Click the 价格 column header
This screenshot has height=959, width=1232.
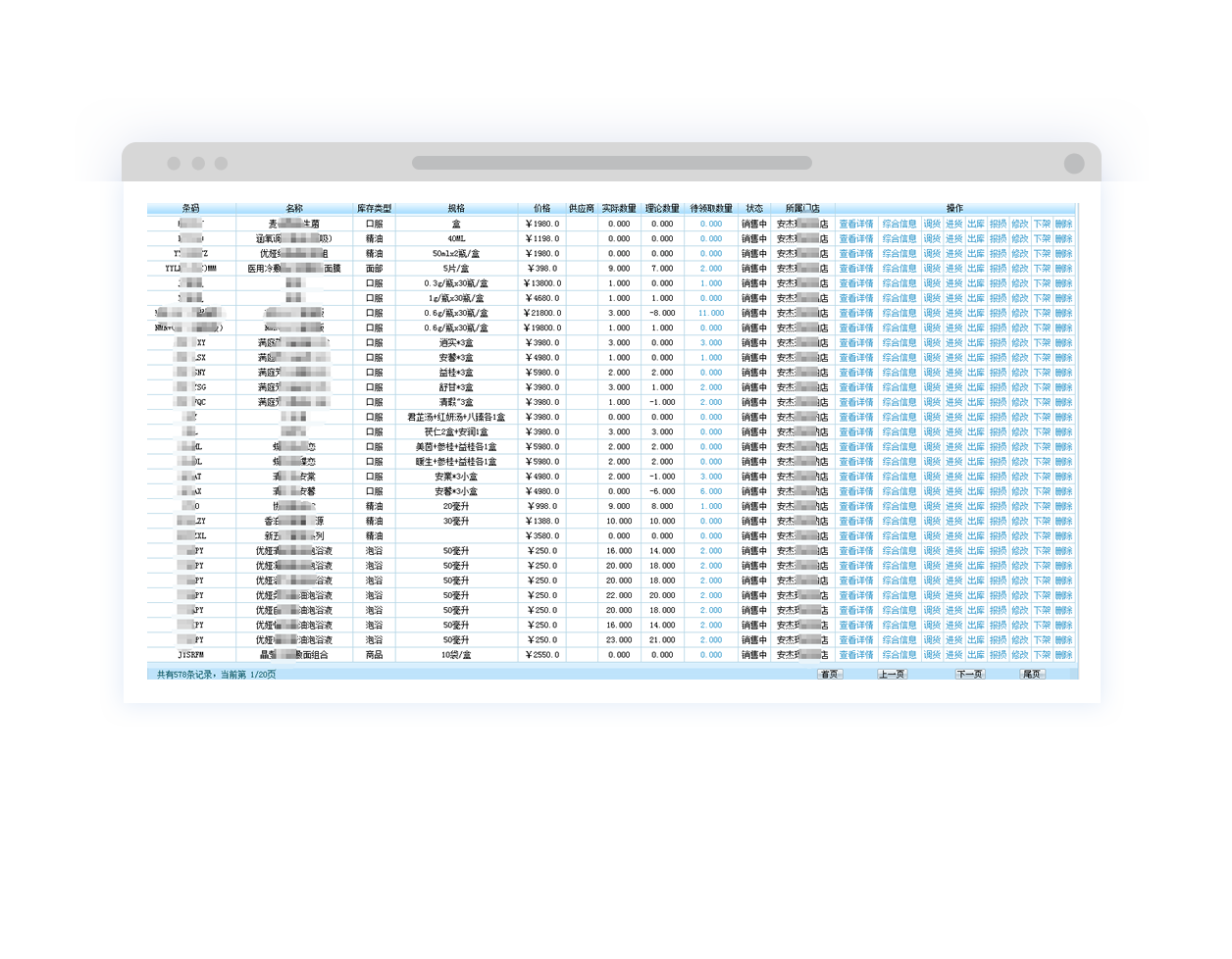coord(541,209)
